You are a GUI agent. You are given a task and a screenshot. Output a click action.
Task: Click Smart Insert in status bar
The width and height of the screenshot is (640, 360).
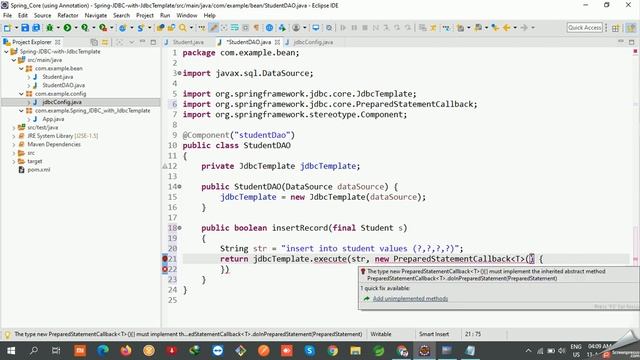(x=433, y=334)
